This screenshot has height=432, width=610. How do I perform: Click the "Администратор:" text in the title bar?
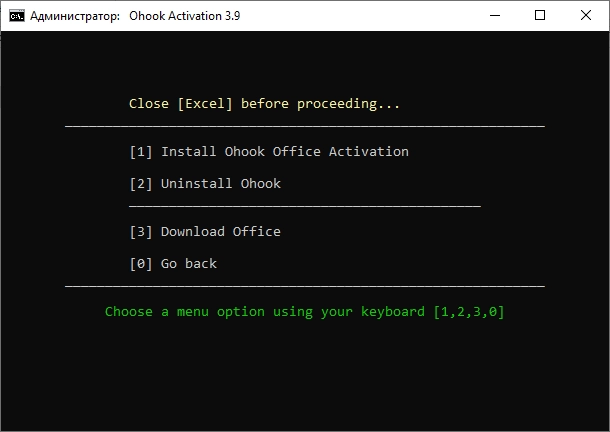[76, 16]
